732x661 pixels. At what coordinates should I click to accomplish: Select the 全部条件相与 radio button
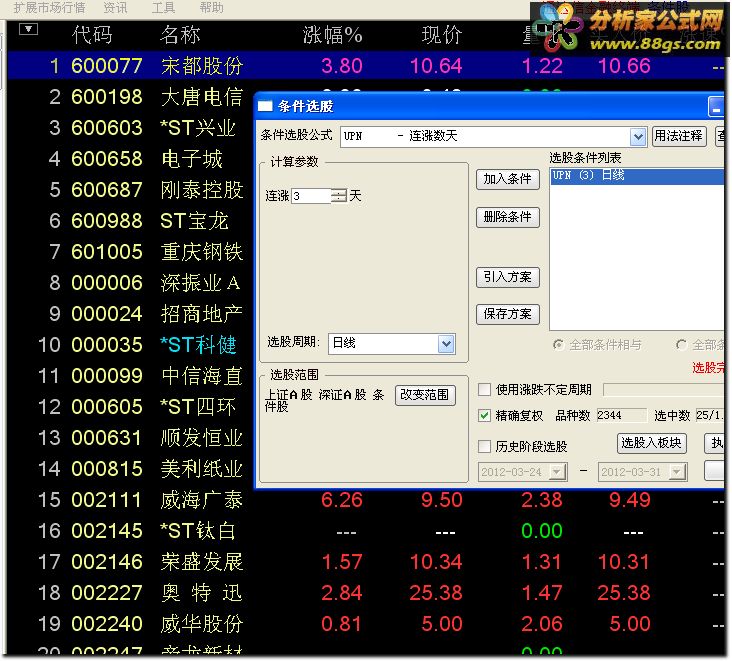click(558, 345)
